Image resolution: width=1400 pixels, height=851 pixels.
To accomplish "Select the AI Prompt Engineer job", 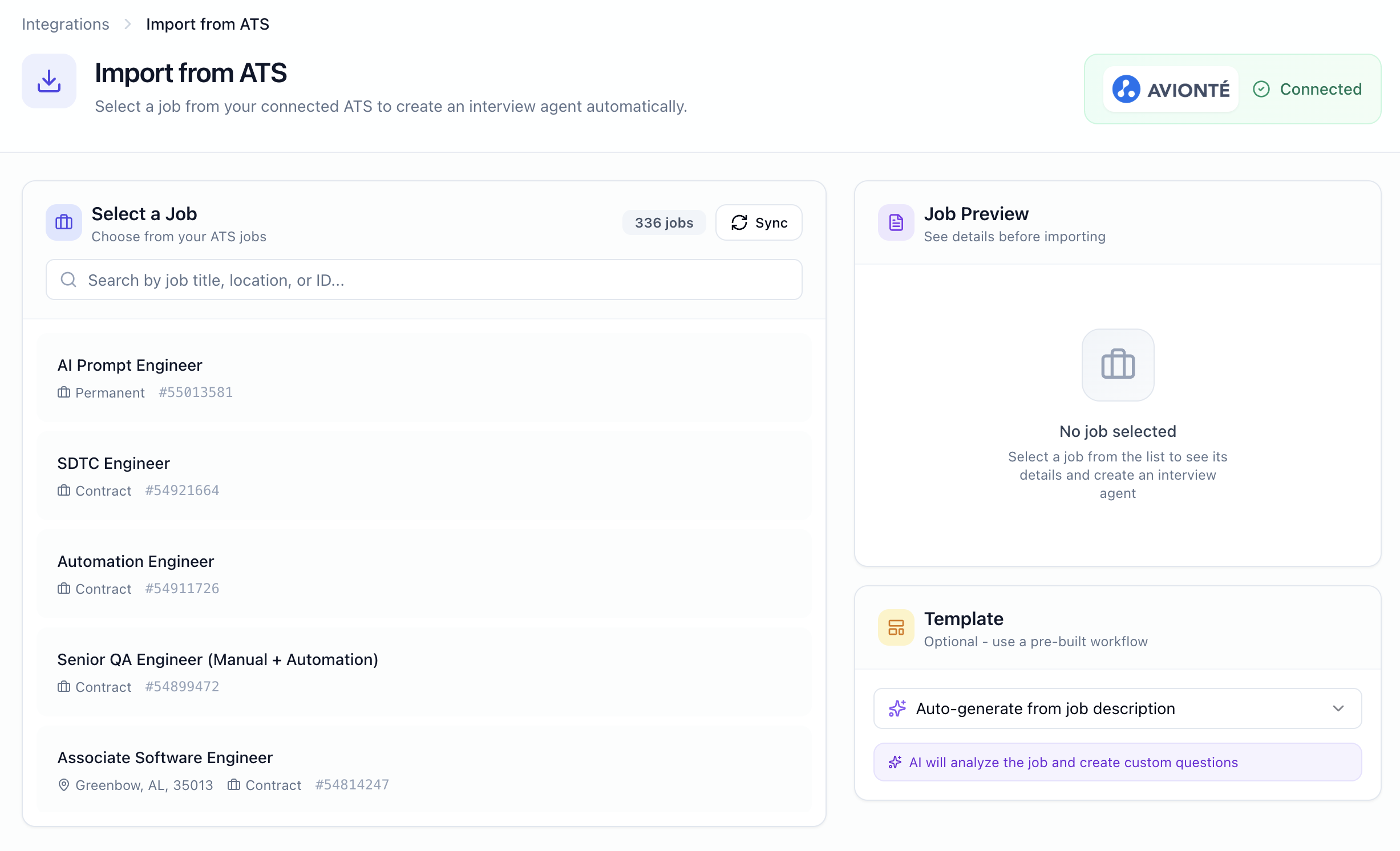I will [x=424, y=378].
